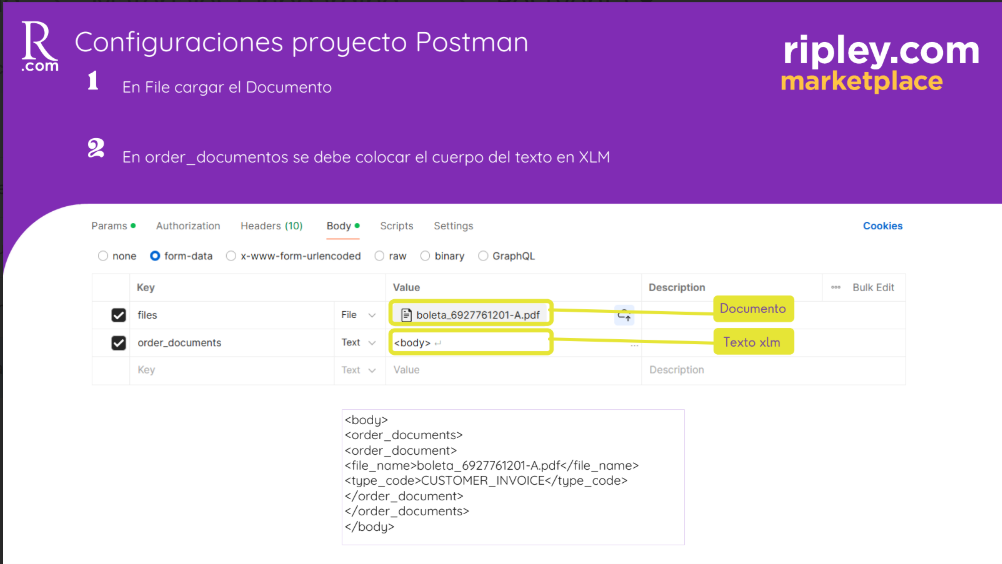The image size is (1002, 564).
Task: Click the empty Key input field
Action: pos(232,370)
